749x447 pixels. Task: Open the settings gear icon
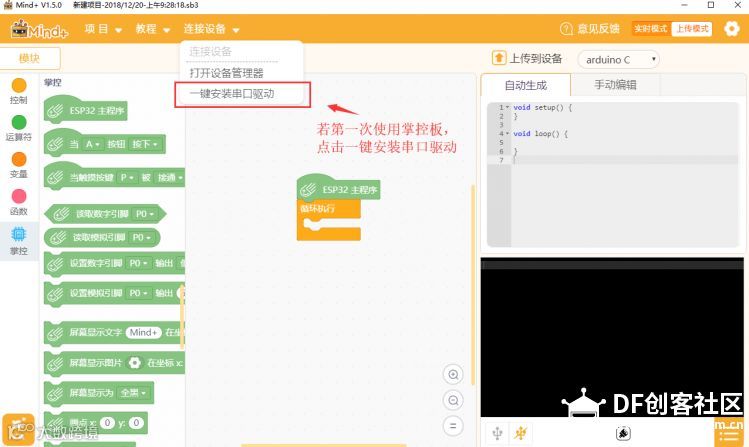[731, 29]
